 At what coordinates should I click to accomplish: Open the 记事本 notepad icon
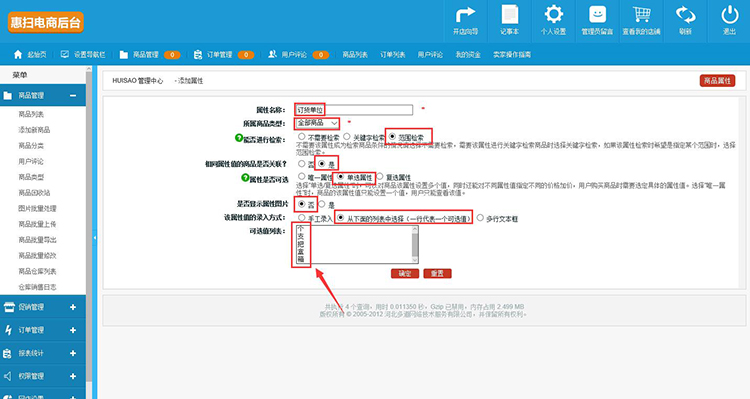point(509,14)
